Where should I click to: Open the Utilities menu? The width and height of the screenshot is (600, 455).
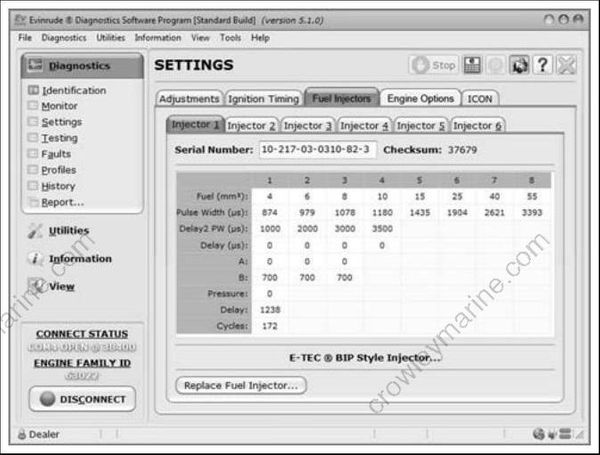[x=111, y=38]
